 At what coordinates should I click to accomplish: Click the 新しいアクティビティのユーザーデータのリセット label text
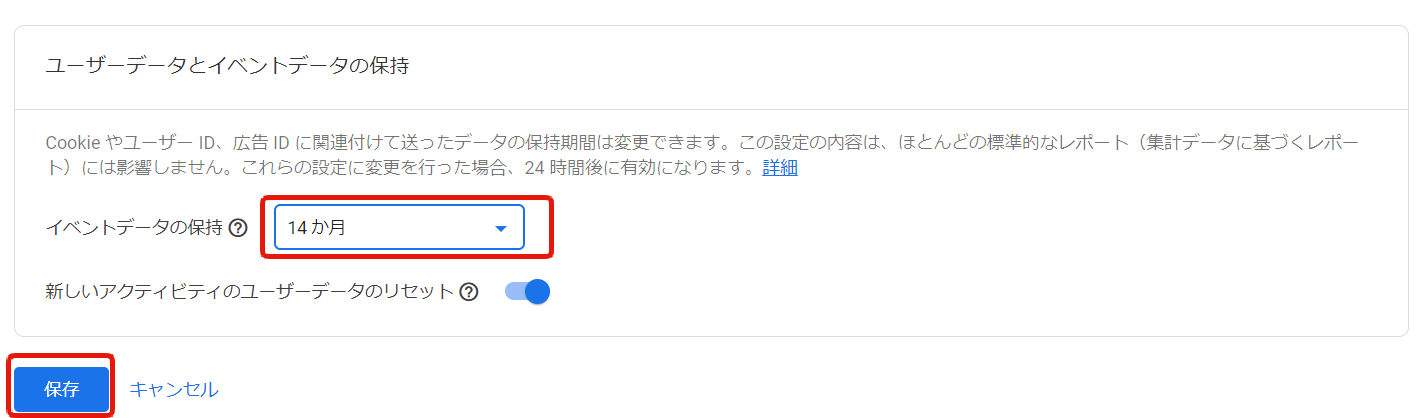pyautogui.click(x=250, y=292)
